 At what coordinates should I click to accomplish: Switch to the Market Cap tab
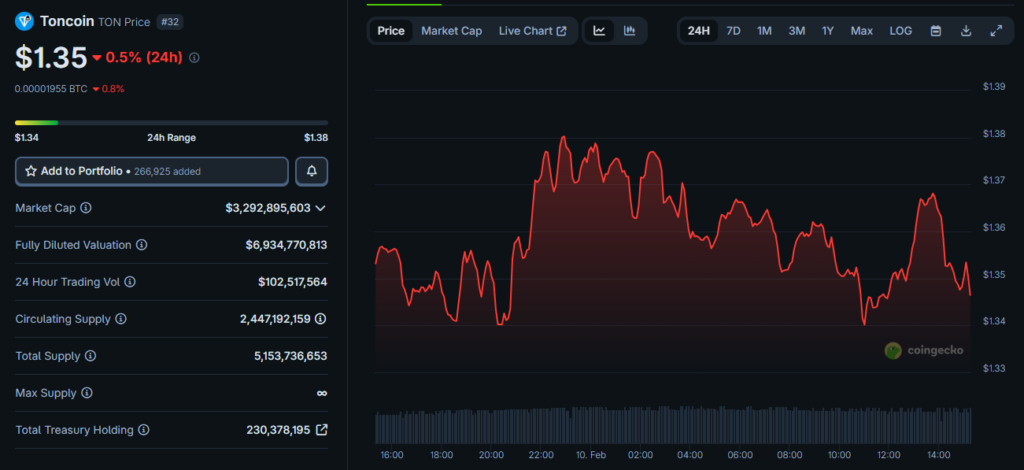[x=451, y=31]
